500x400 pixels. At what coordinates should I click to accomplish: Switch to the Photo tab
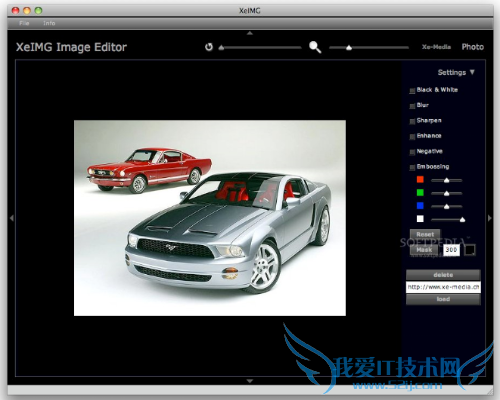tap(473, 47)
